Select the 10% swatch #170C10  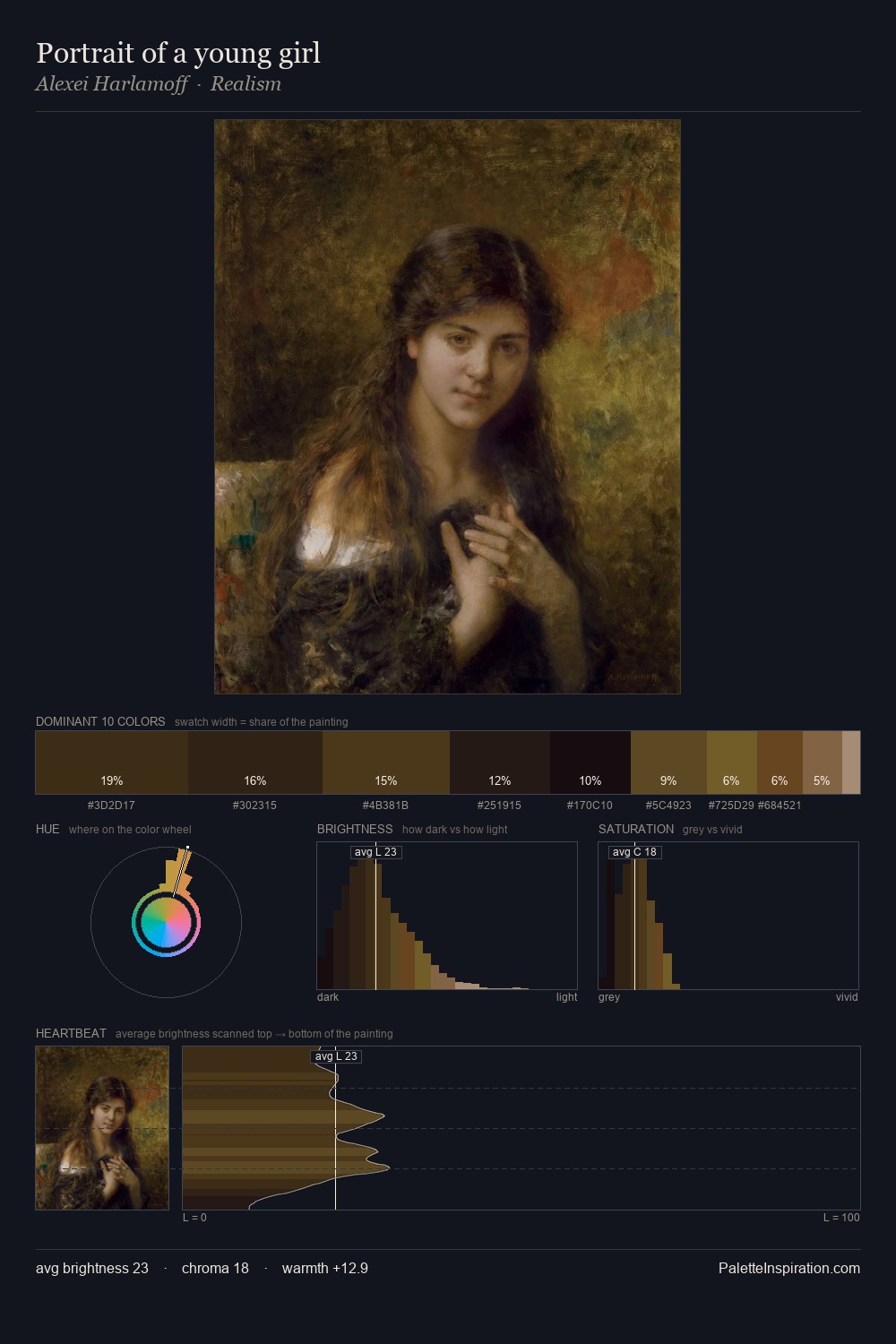pos(590,762)
